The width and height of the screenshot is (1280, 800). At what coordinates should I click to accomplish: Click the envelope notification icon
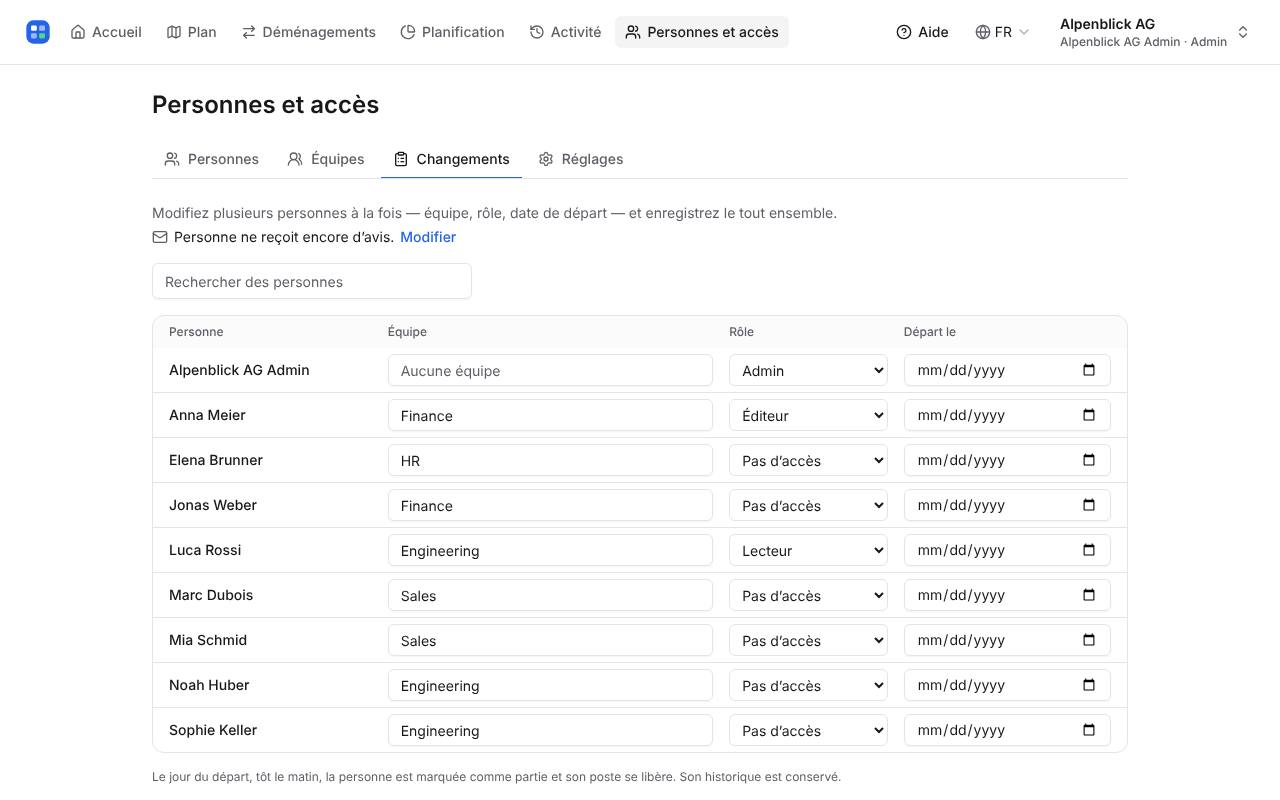coord(160,237)
